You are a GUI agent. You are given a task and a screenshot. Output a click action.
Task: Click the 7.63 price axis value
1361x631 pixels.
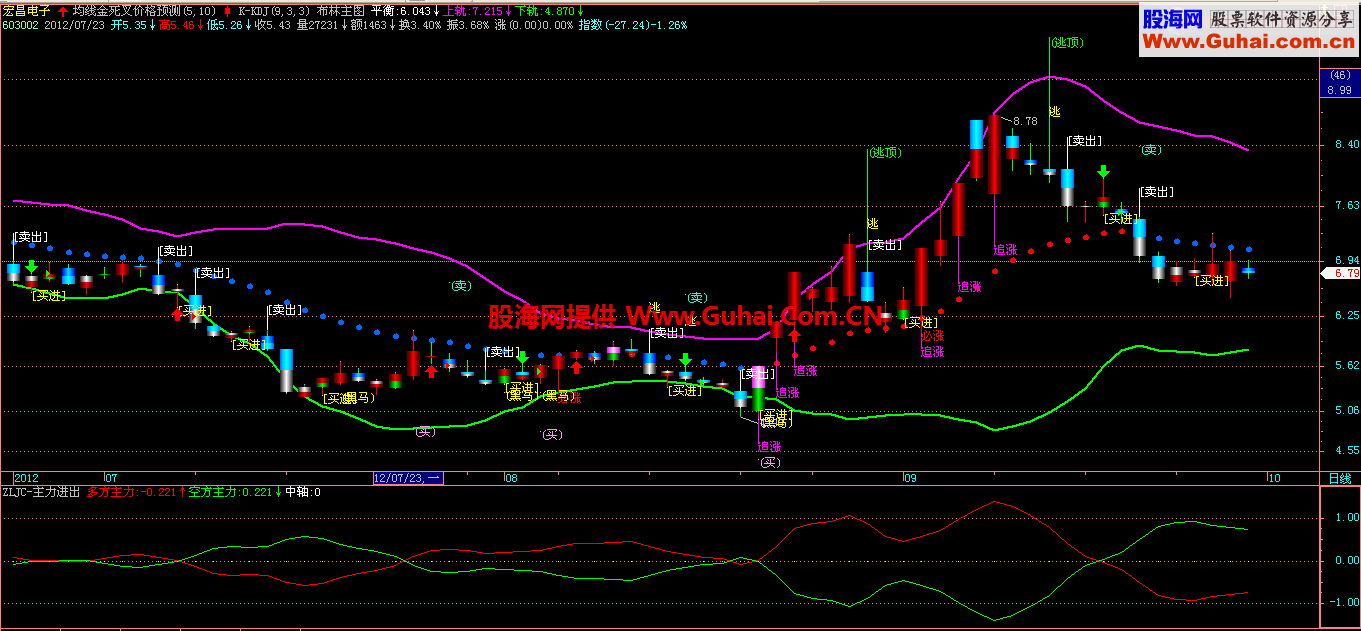click(1346, 205)
